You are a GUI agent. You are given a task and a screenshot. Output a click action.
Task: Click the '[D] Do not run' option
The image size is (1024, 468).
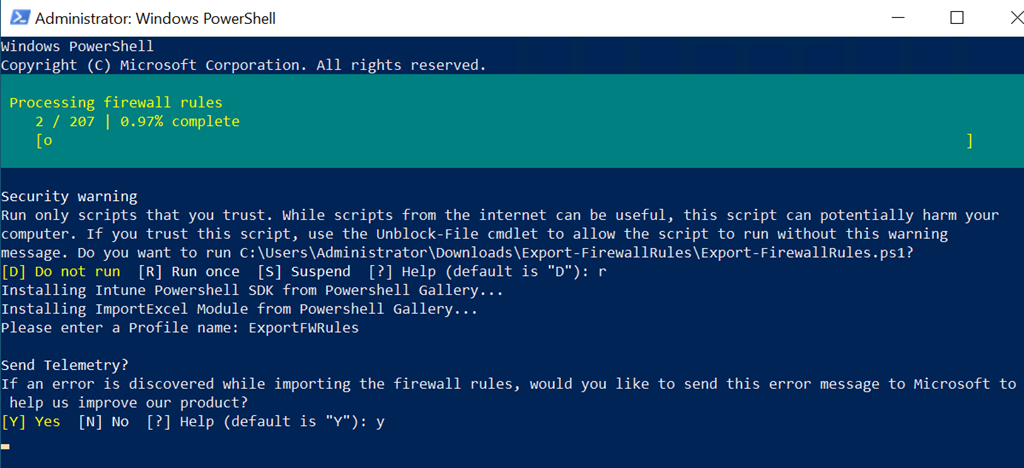61,272
